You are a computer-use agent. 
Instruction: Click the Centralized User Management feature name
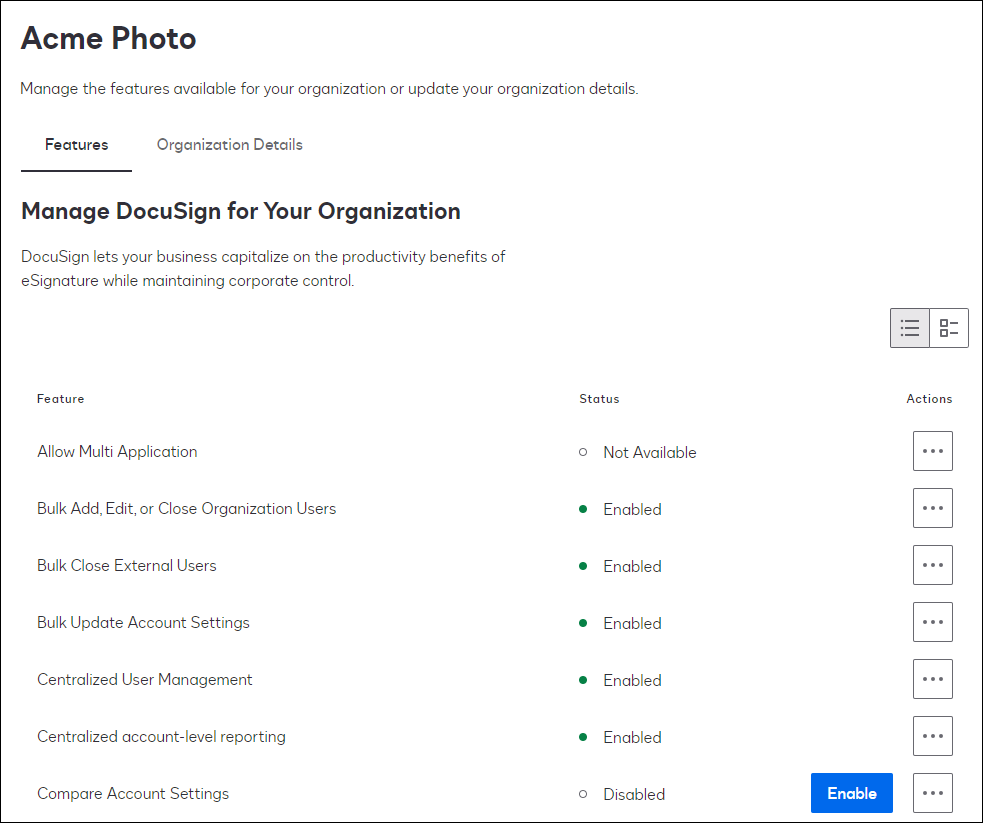(x=144, y=680)
